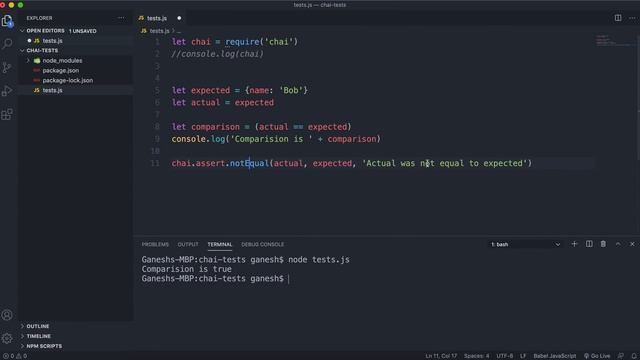Switch to the Debug Console tab
Screen dimensions: 640x360
pyautogui.click(x=262, y=244)
